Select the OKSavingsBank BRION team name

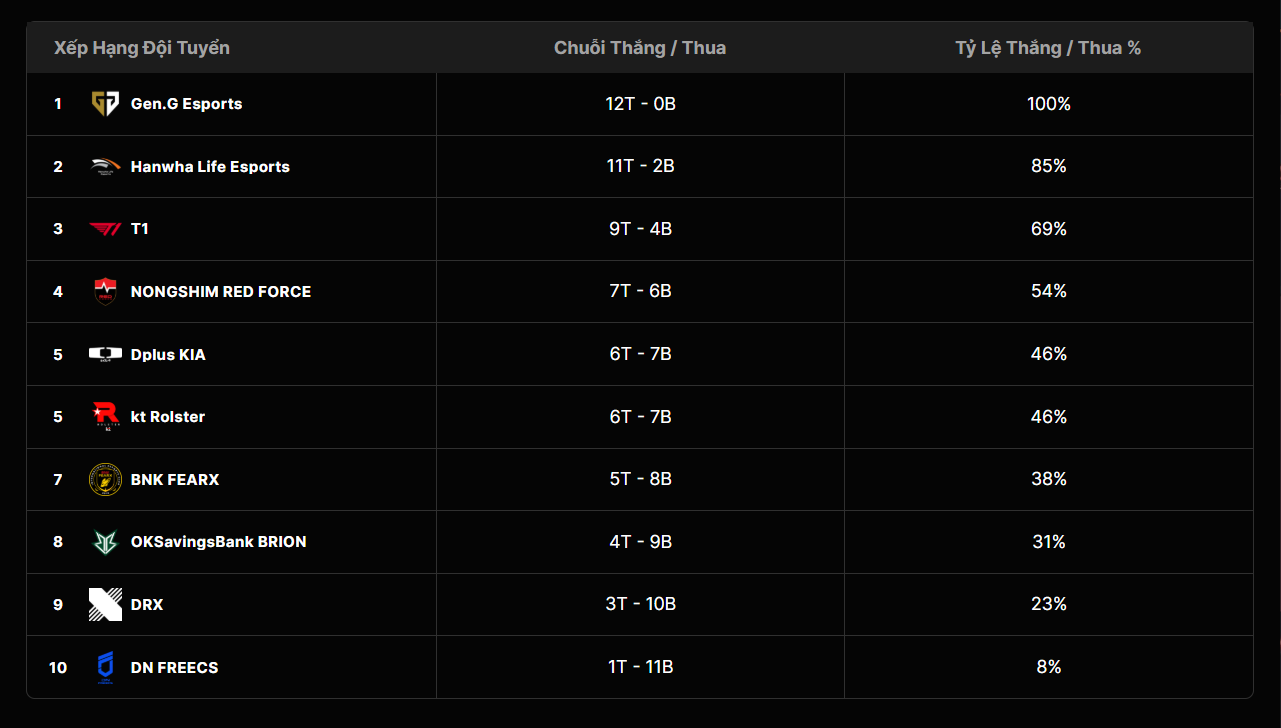[x=218, y=542]
